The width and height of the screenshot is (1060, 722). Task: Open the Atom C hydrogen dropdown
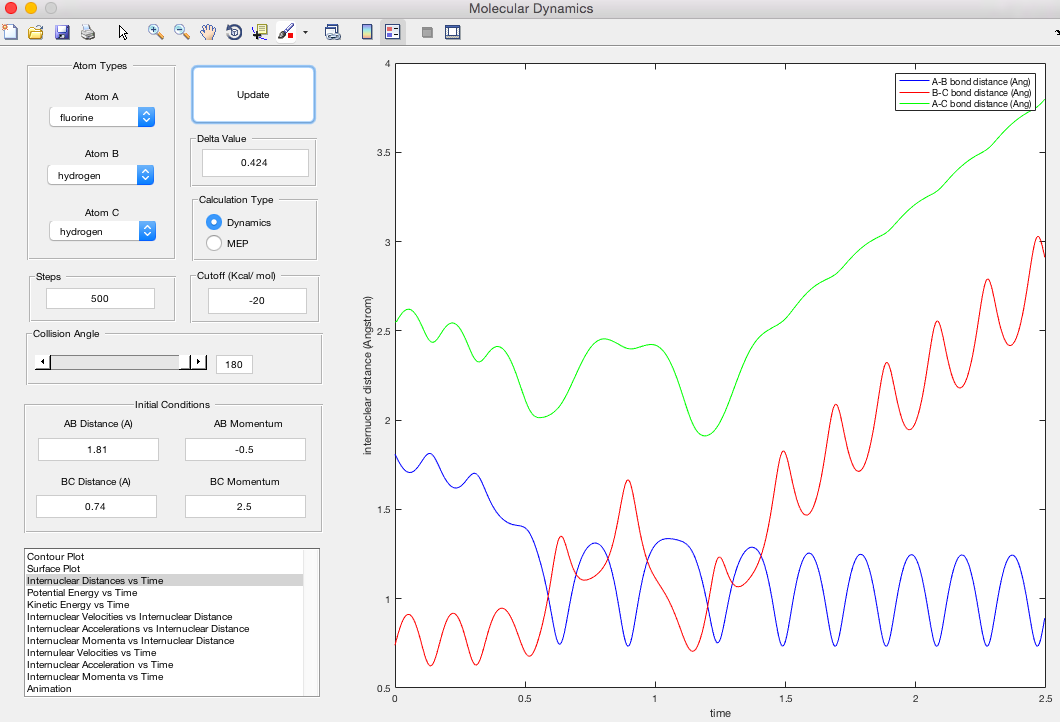[101, 231]
